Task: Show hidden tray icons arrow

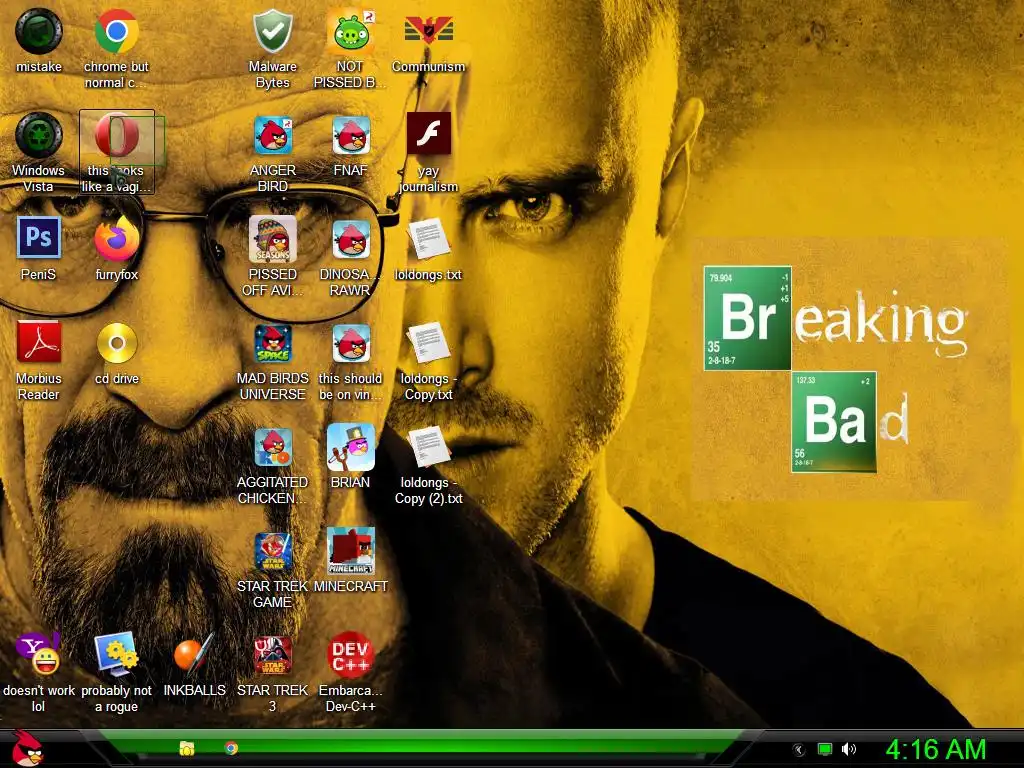Action: tap(798, 749)
